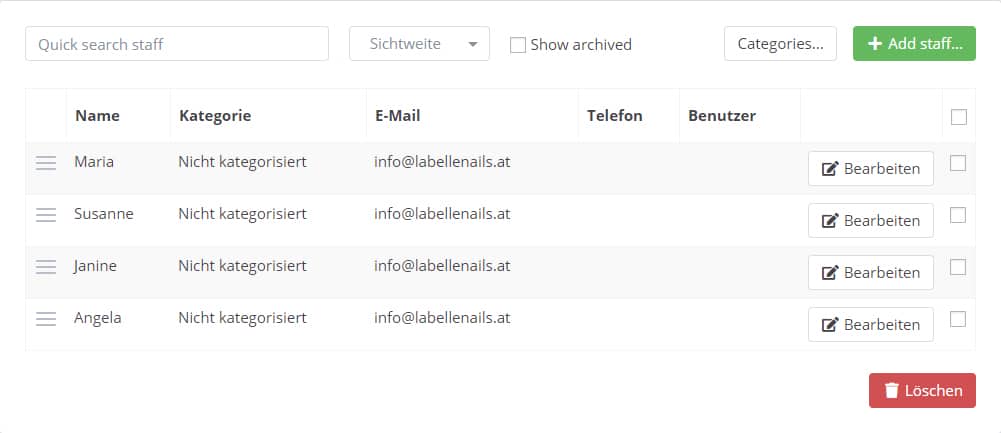Click the hamburger handle for Janine's row
Viewport: 1001px width, 433px height.
pyautogui.click(x=46, y=267)
